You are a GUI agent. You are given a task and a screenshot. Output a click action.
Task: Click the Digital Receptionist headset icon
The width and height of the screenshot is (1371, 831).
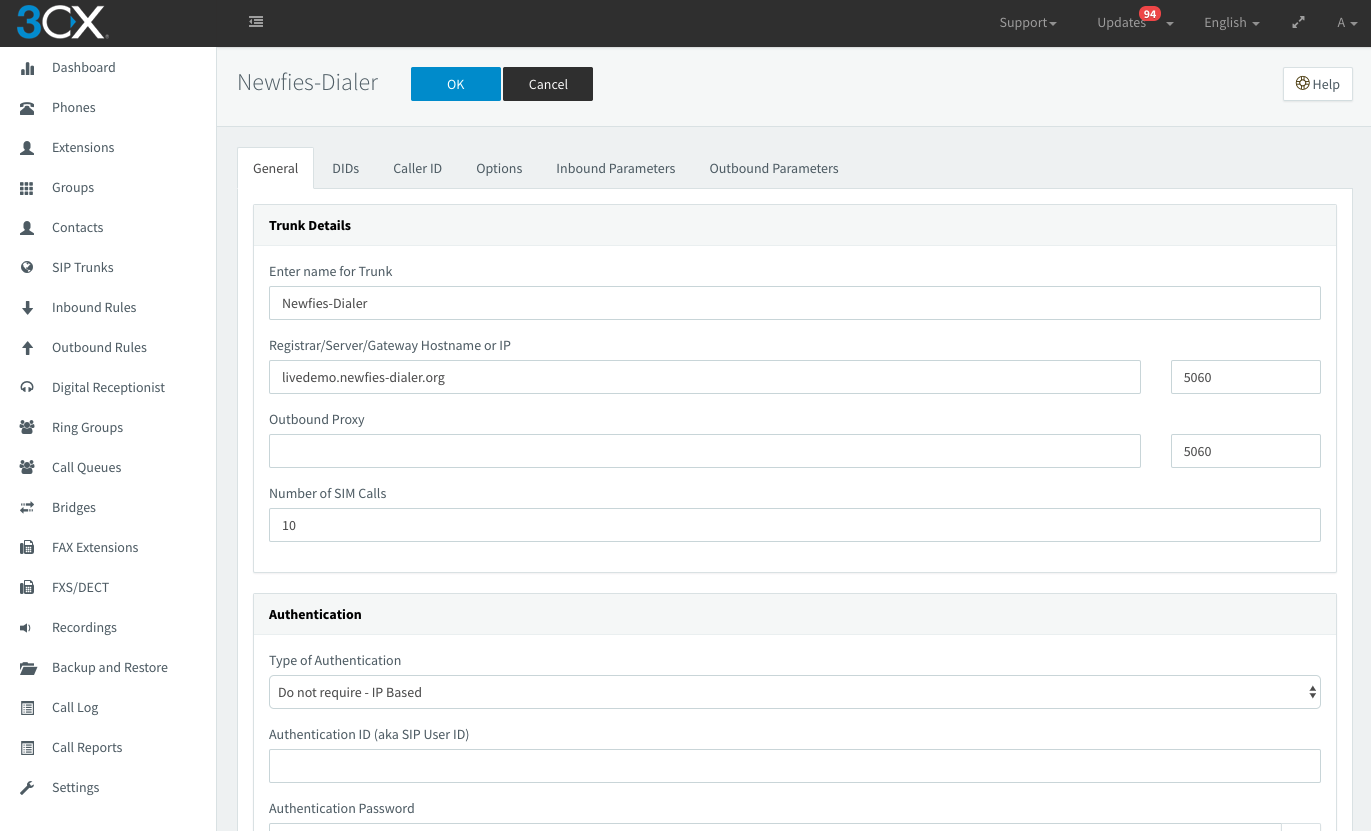(28, 388)
